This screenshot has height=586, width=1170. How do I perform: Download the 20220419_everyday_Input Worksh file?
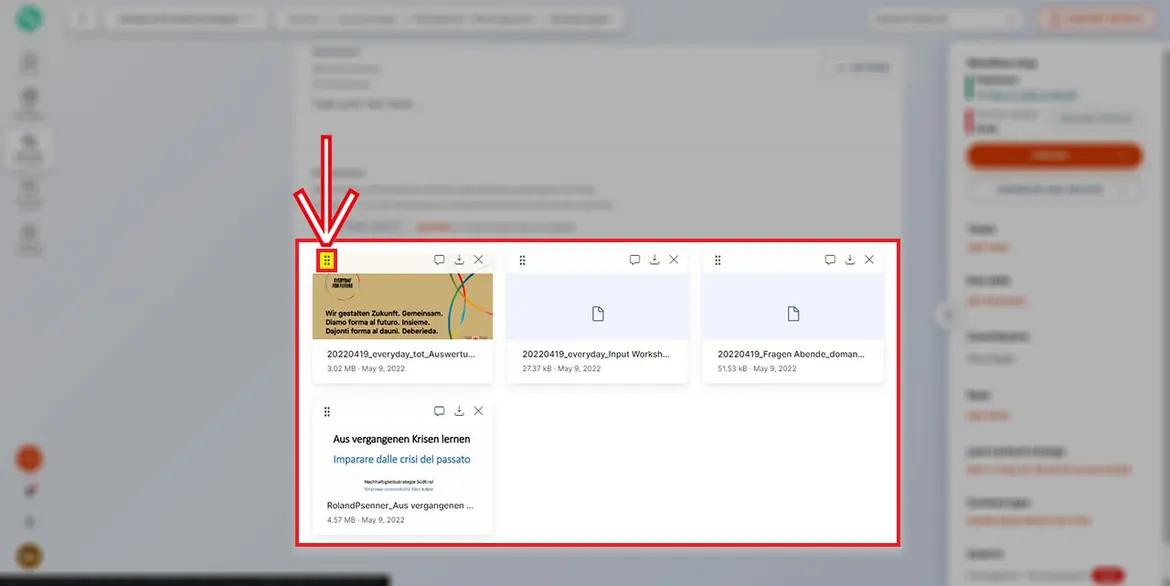point(654,260)
